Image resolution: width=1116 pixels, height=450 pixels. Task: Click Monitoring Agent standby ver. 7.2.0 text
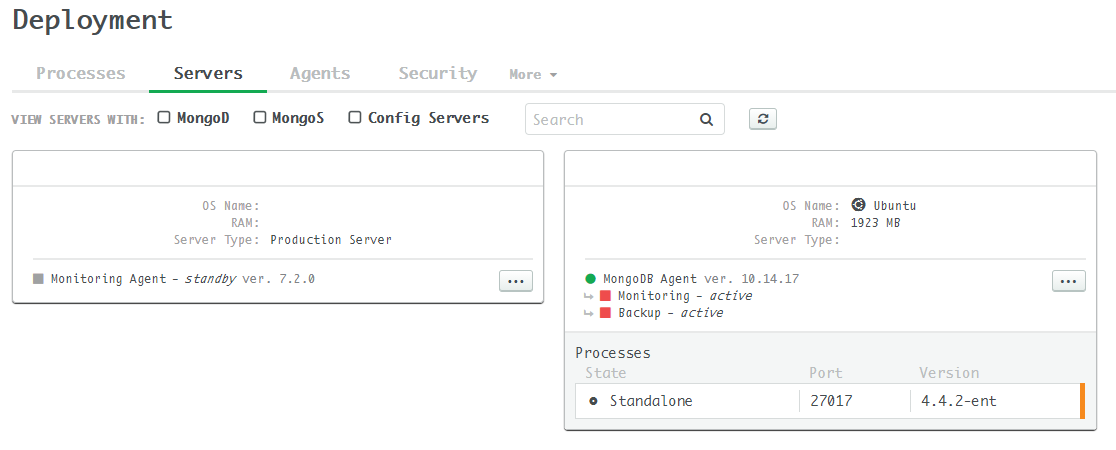pos(183,279)
